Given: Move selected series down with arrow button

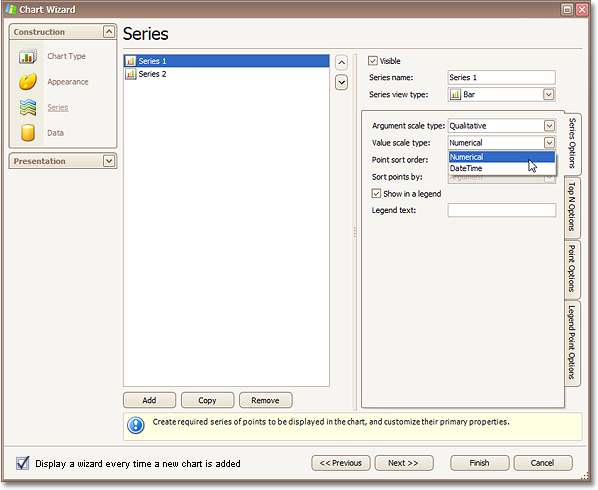Looking at the screenshot, I should [x=341, y=82].
